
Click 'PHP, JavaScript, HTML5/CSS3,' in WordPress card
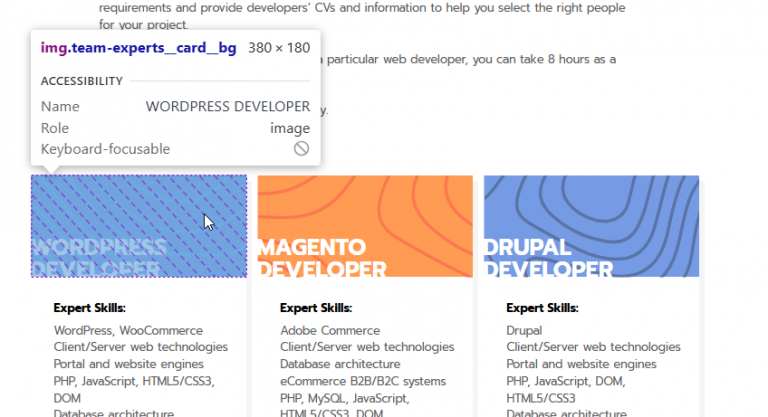tap(134, 381)
